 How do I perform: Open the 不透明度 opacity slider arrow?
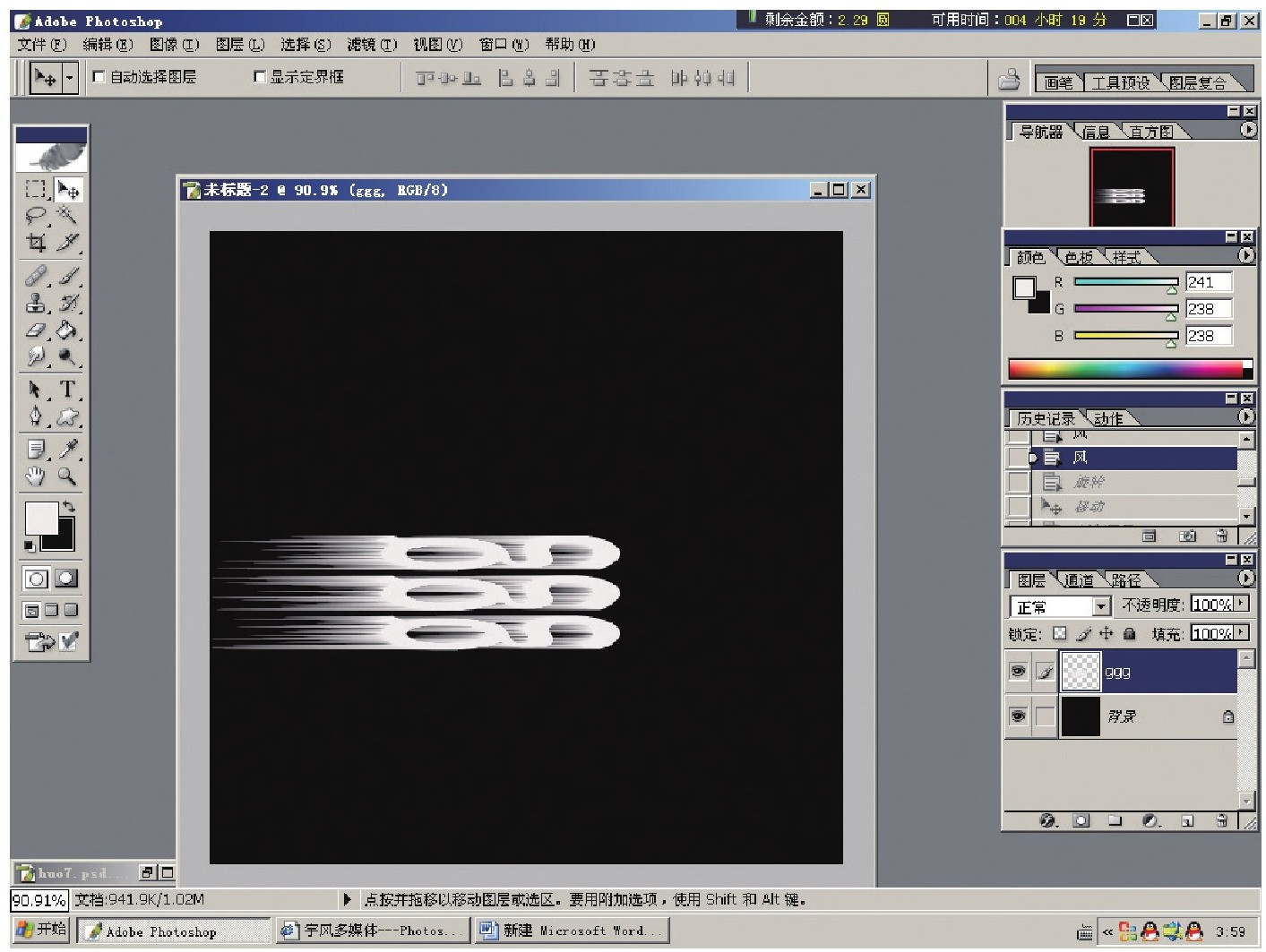click(x=1241, y=605)
